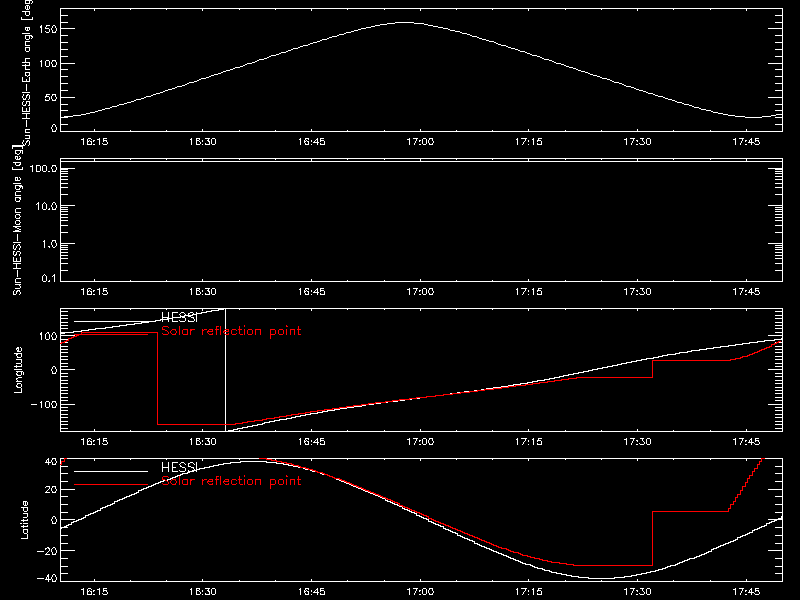800x600 pixels.
Task: Select the -40 tick label on Latitude plot
Action: pyautogui.click(x=46, y=579)
